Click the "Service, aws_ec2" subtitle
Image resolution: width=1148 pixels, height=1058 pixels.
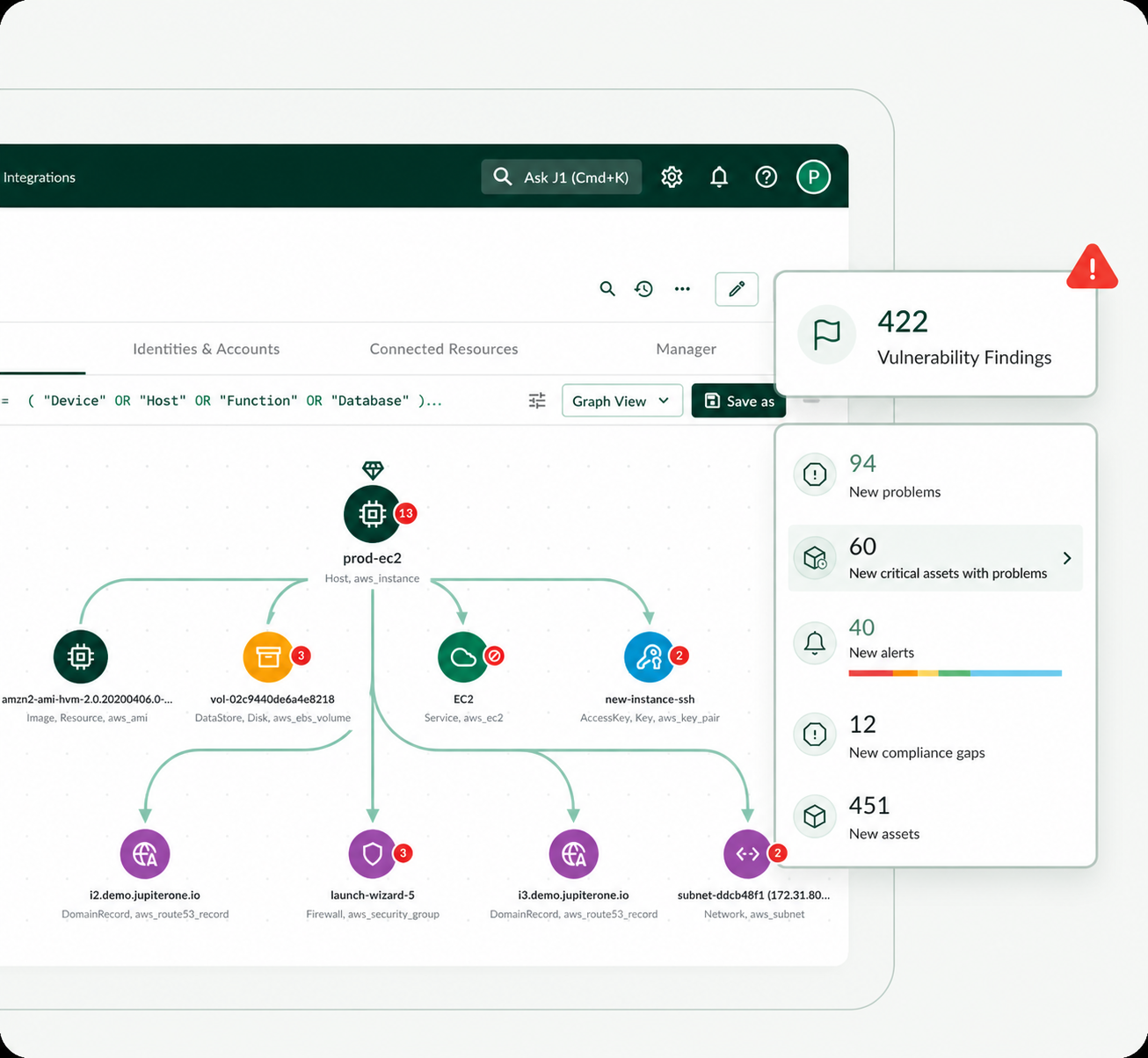point(463,718)
